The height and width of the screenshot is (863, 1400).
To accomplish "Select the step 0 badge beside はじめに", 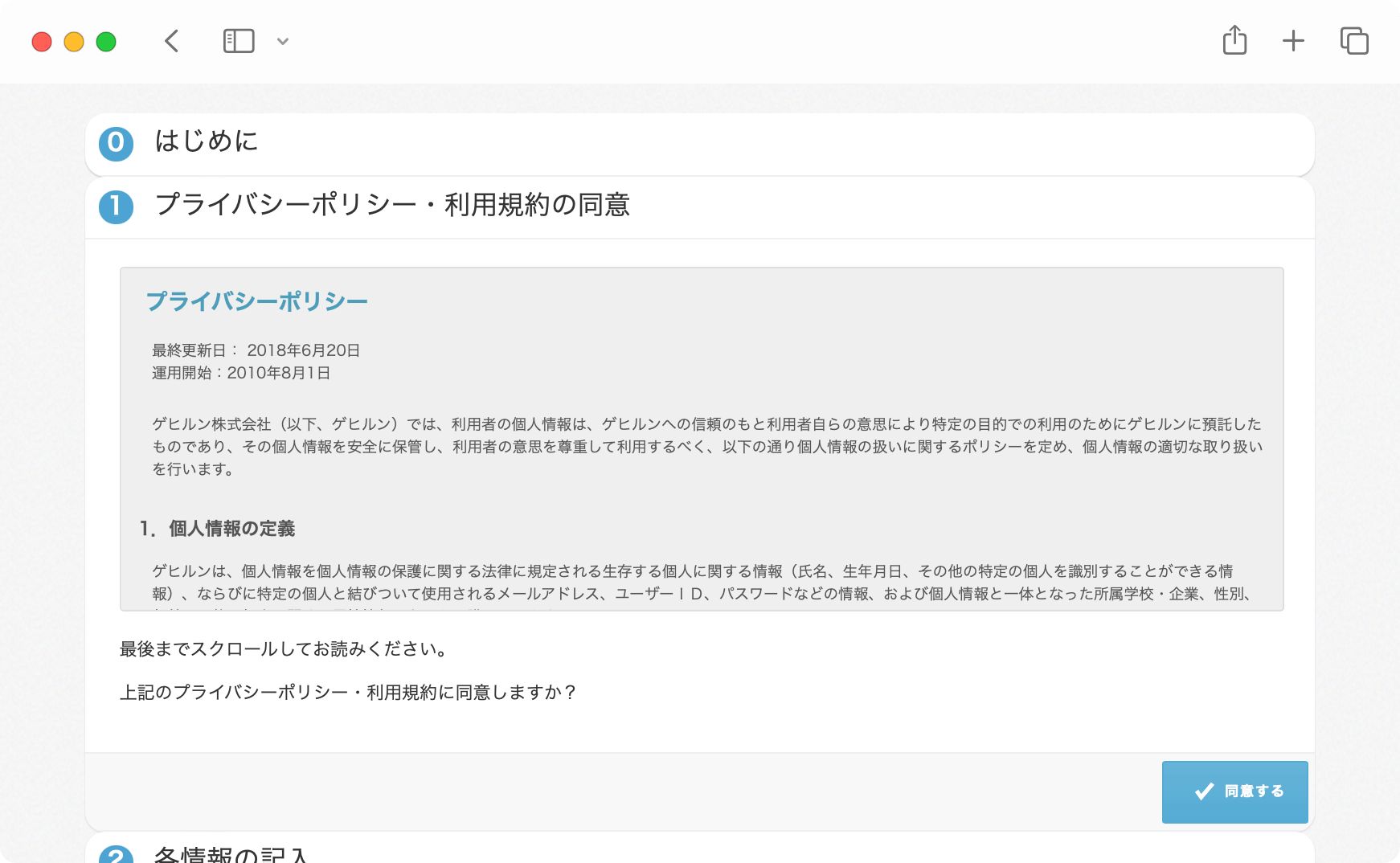I will coord(115,143).
